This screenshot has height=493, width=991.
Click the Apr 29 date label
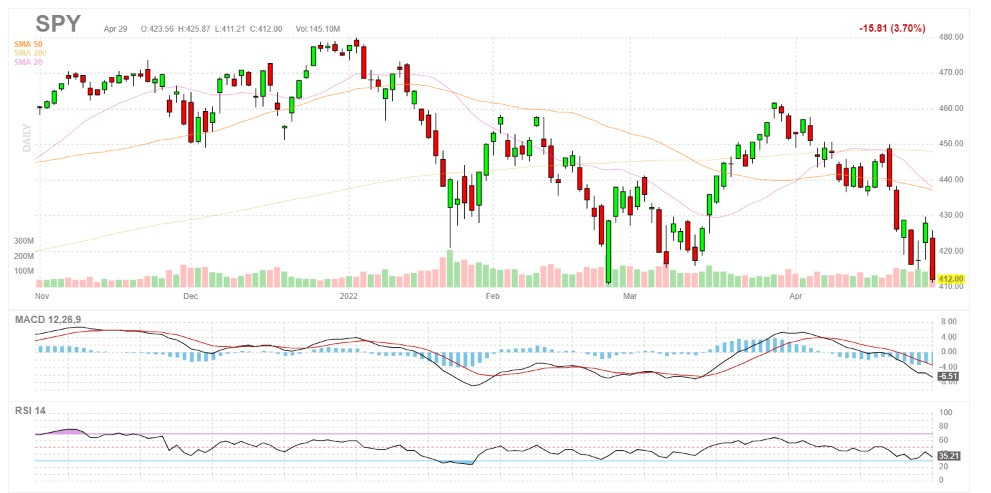point(116,29)
